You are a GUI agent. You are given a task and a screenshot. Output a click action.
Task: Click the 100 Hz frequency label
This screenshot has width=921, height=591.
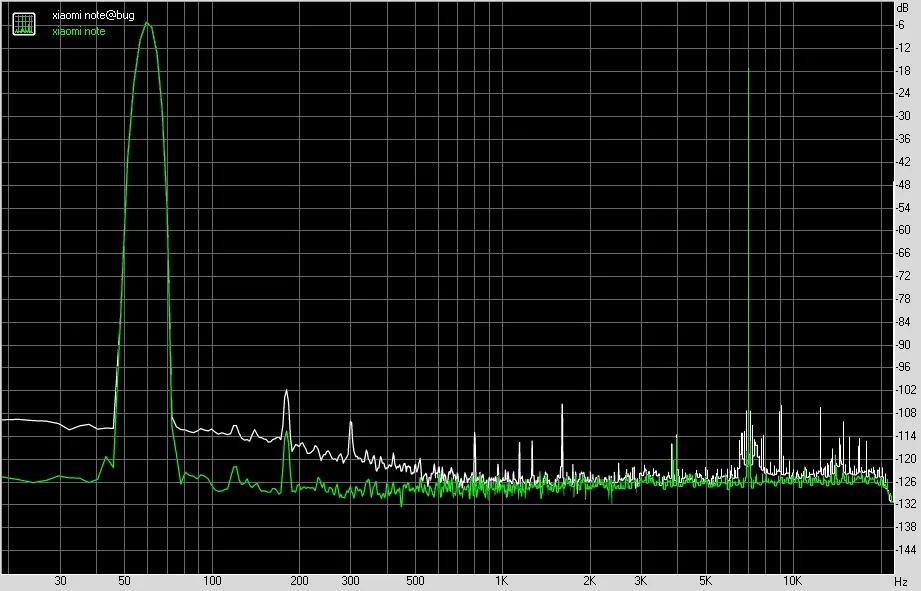point(212,581)
